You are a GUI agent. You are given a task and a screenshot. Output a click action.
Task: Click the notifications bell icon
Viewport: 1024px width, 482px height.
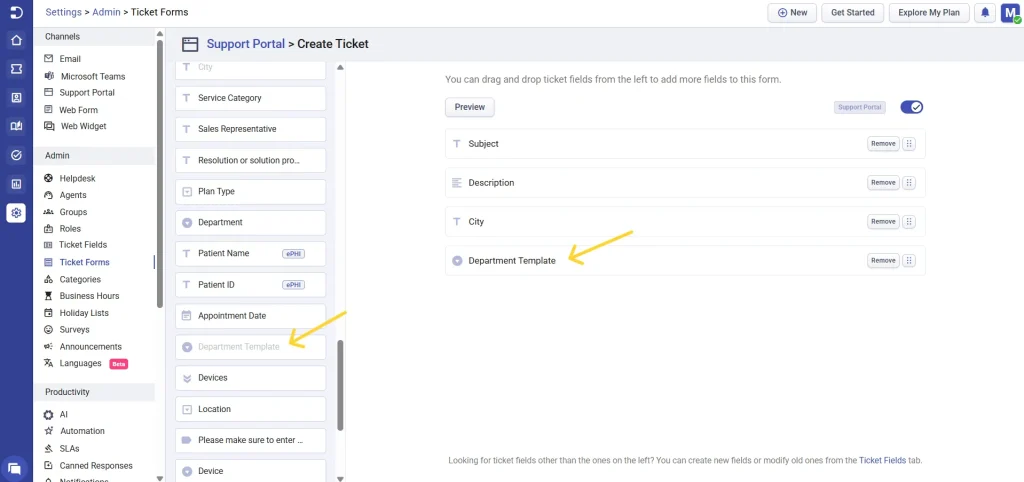point(985,13)
